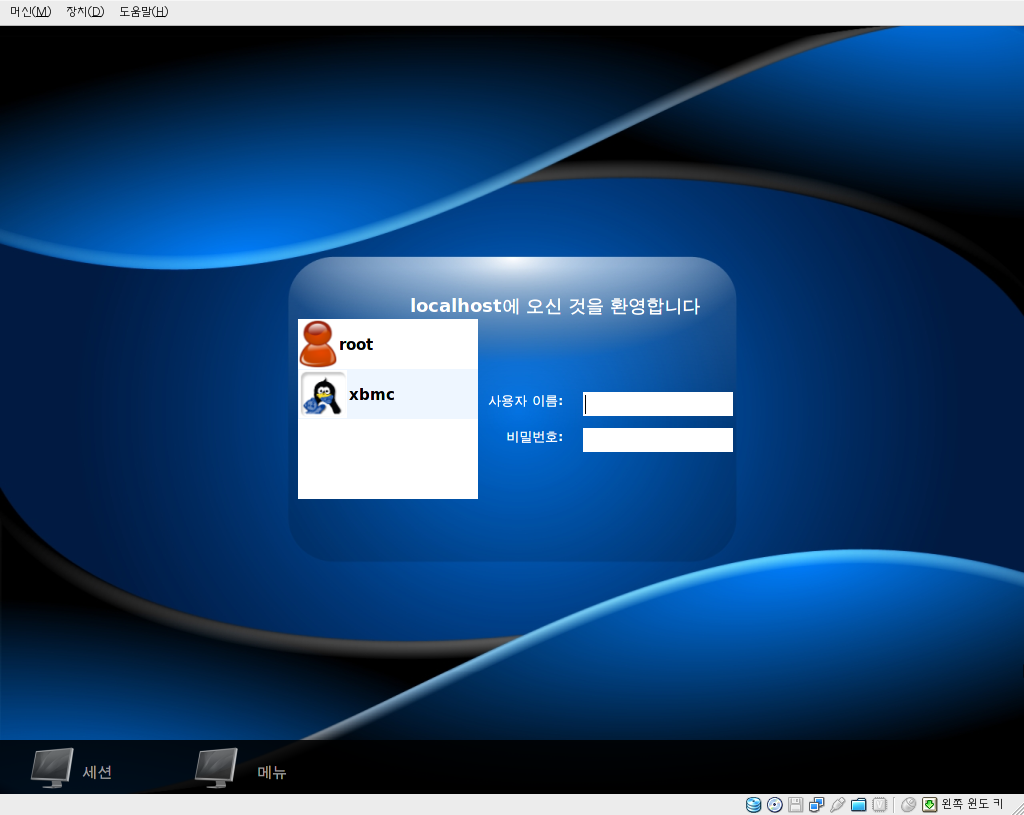Viewport: 1024px width, 815px height.
Task: Click the xbmc penguin avatar
Action: tap(323, 394)
